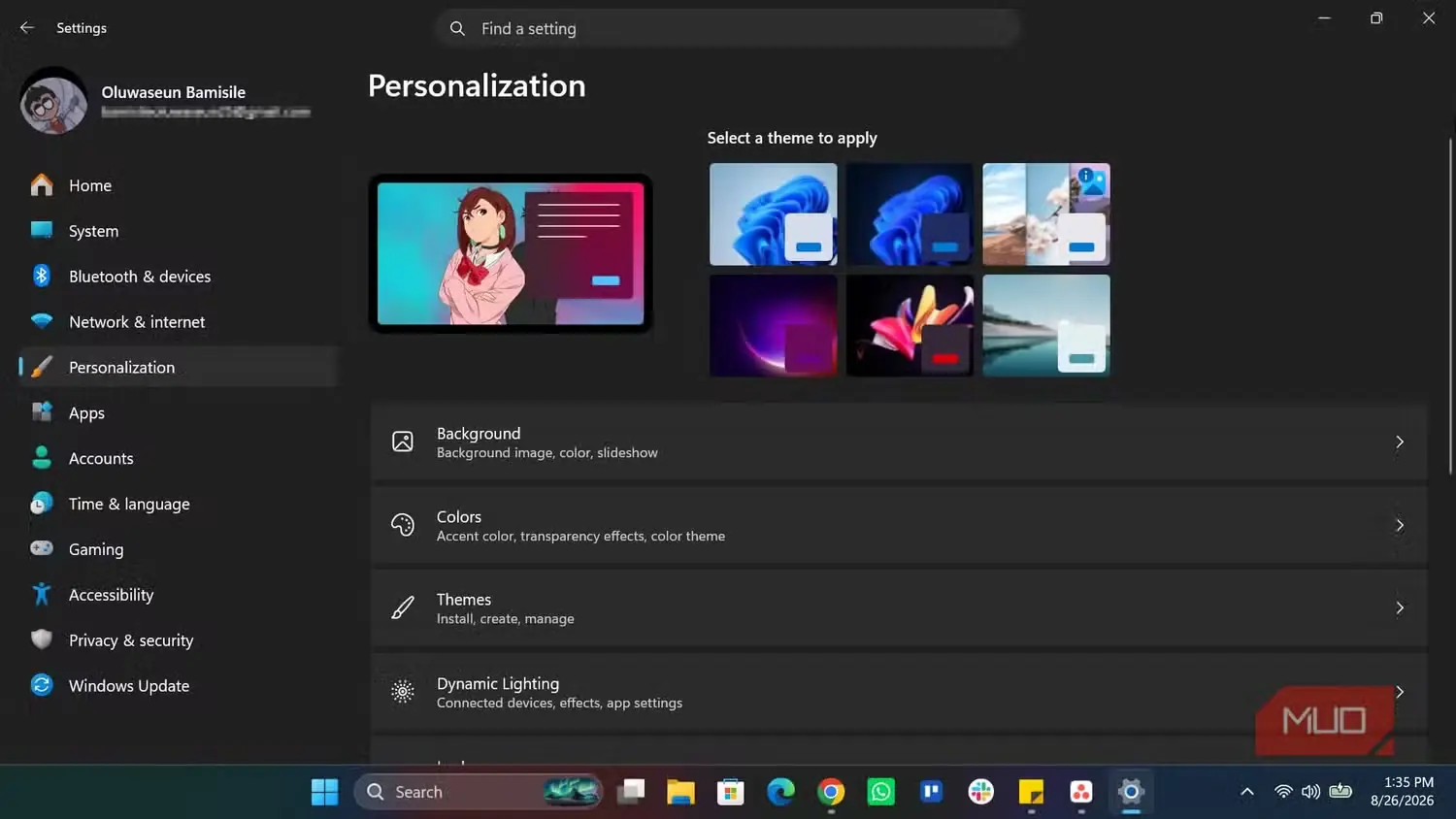
Task: Show hidden icons tray chevron
Action: (x=1247, y=792)
